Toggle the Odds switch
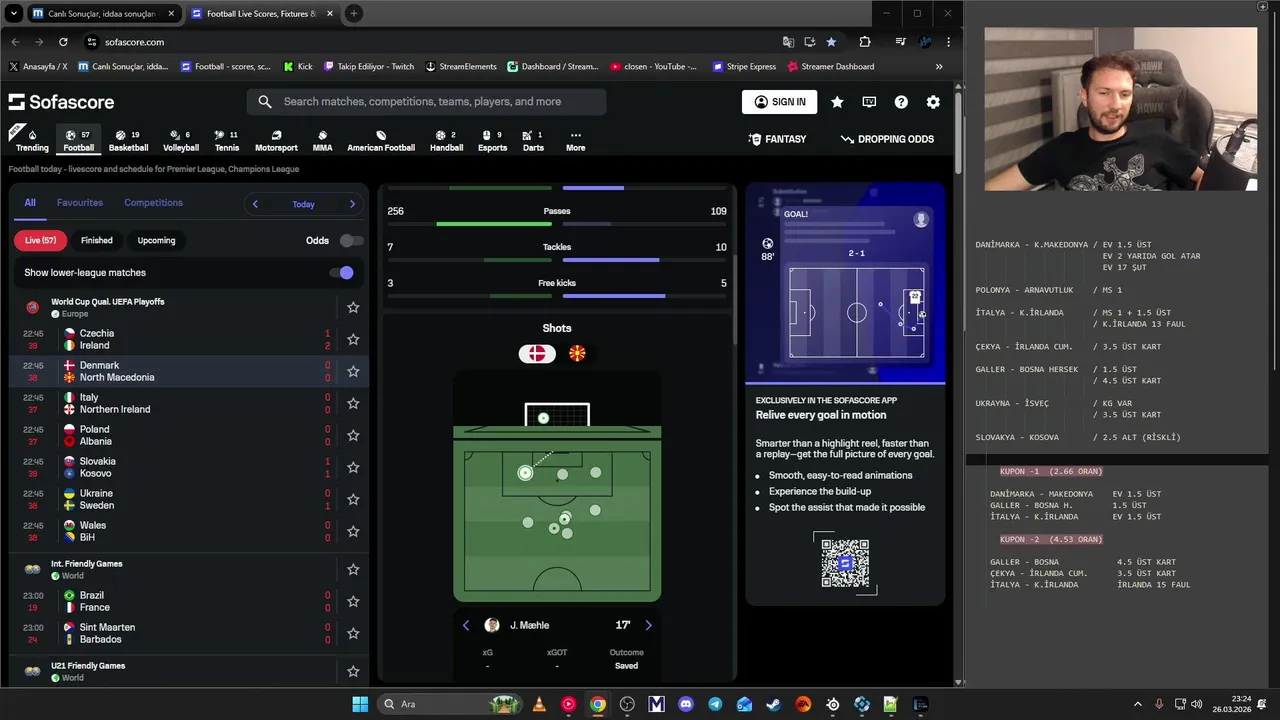This screenshot has width=1280, height=720. (x=351, y=240)
